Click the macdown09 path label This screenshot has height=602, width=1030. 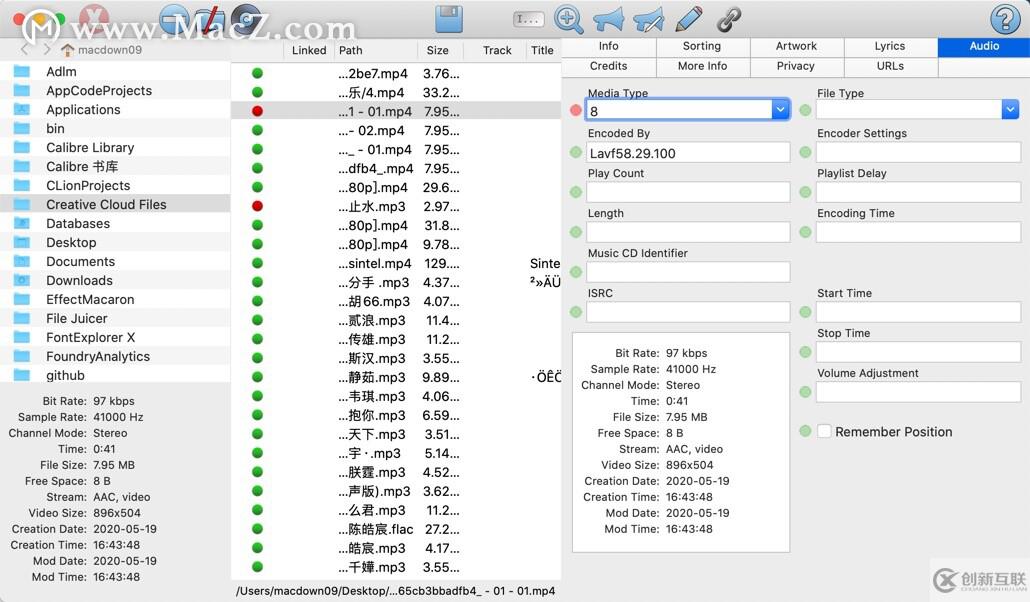110,50
